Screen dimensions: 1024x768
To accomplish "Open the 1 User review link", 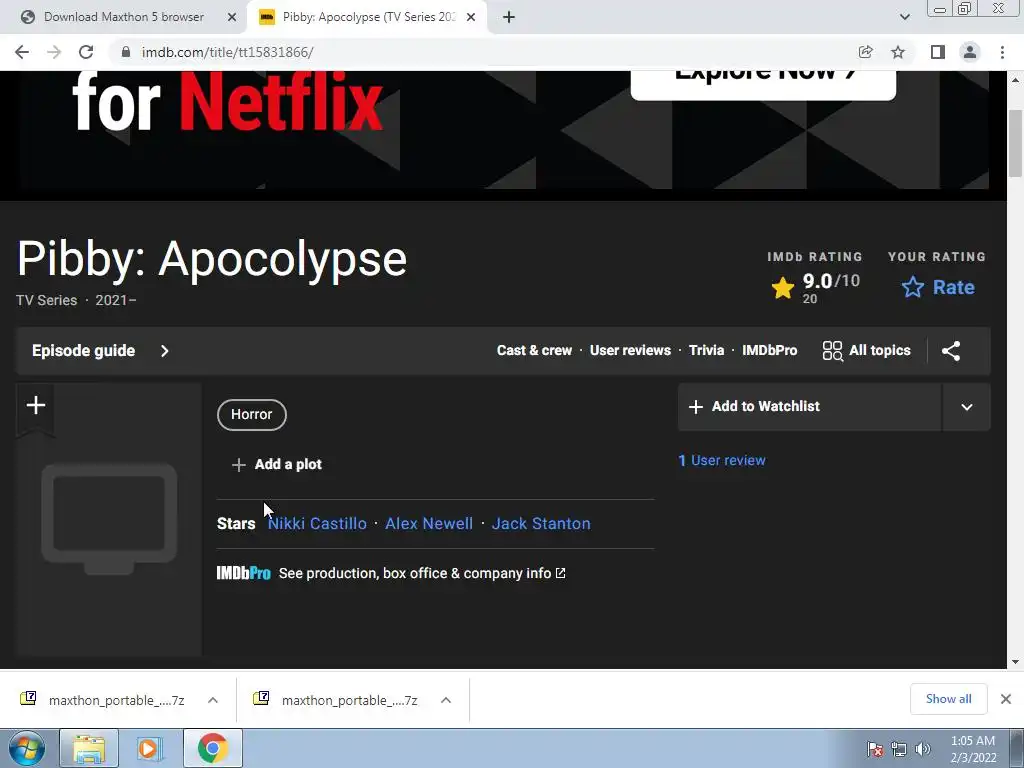I will (x=722, y=460).
